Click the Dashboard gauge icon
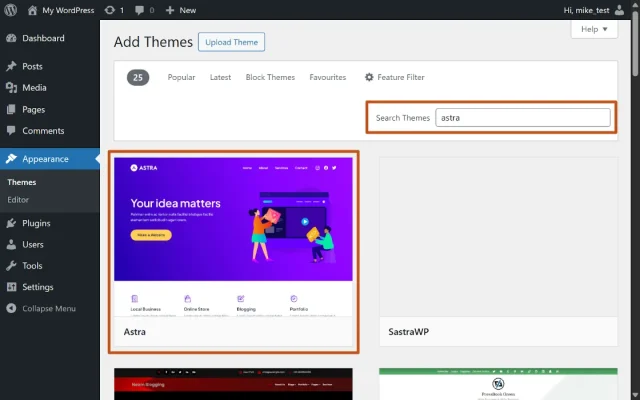This screenshot has height=400, width=640. click(11, 38)
